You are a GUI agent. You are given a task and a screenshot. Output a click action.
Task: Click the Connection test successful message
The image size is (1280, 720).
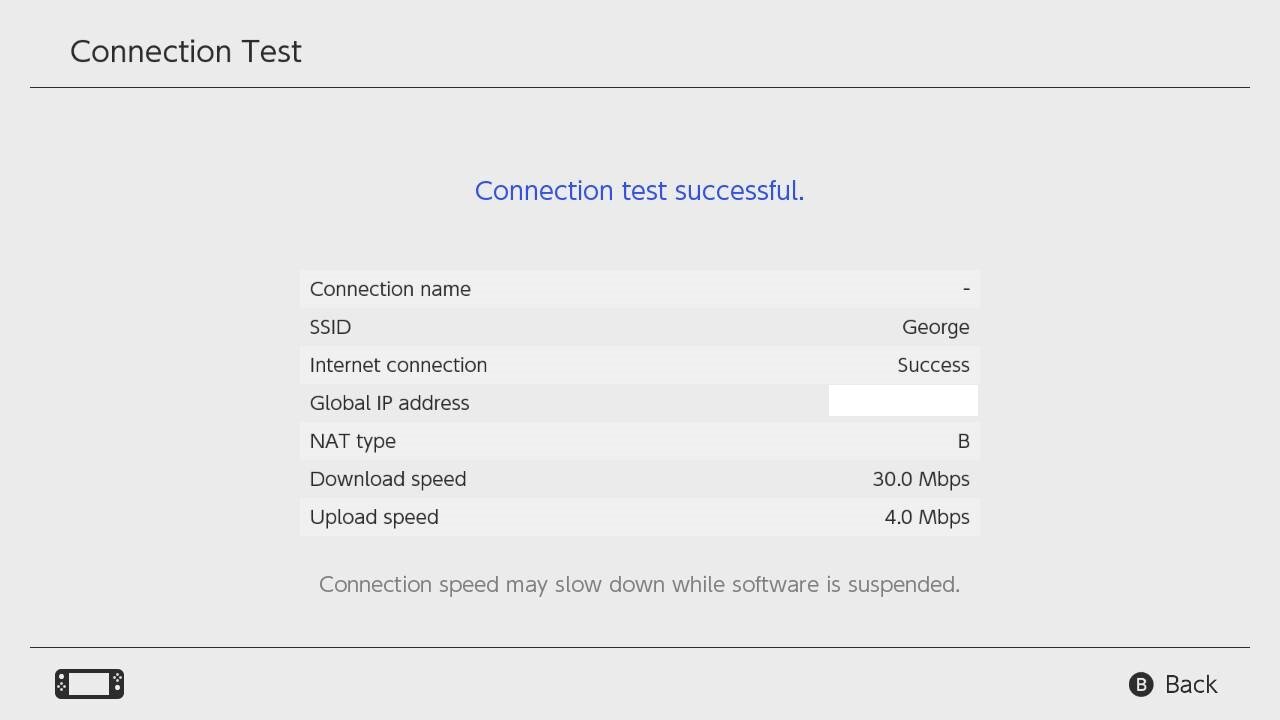[x=639, y=191]
